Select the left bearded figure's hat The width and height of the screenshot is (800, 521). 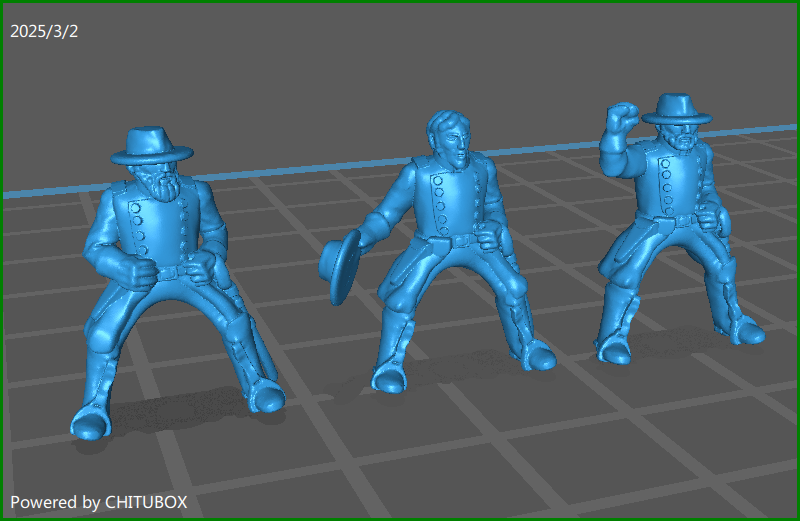pyautogui.click(x=150, y=146)
